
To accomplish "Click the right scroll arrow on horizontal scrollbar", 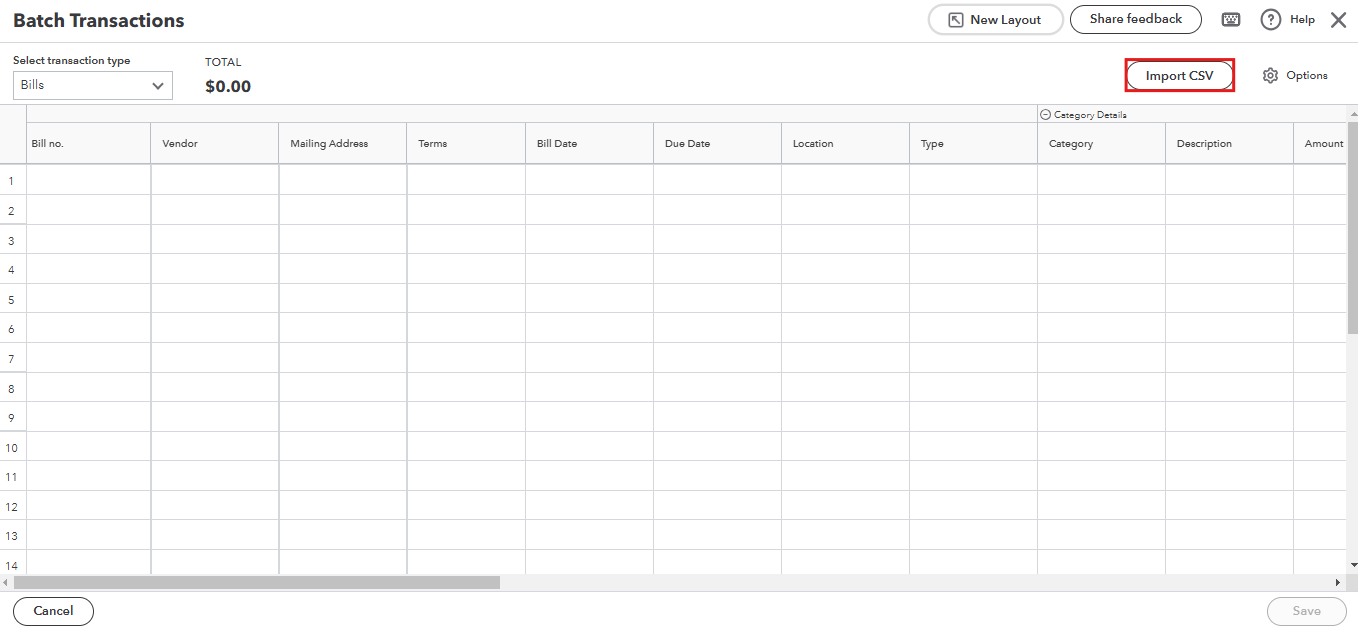I will pyautogui.click(x=1340, y=581).
